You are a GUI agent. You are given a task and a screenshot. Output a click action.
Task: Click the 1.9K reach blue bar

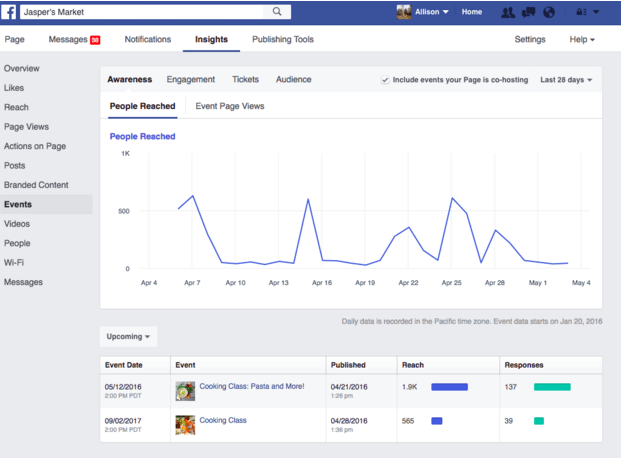[x=449, y=387]
